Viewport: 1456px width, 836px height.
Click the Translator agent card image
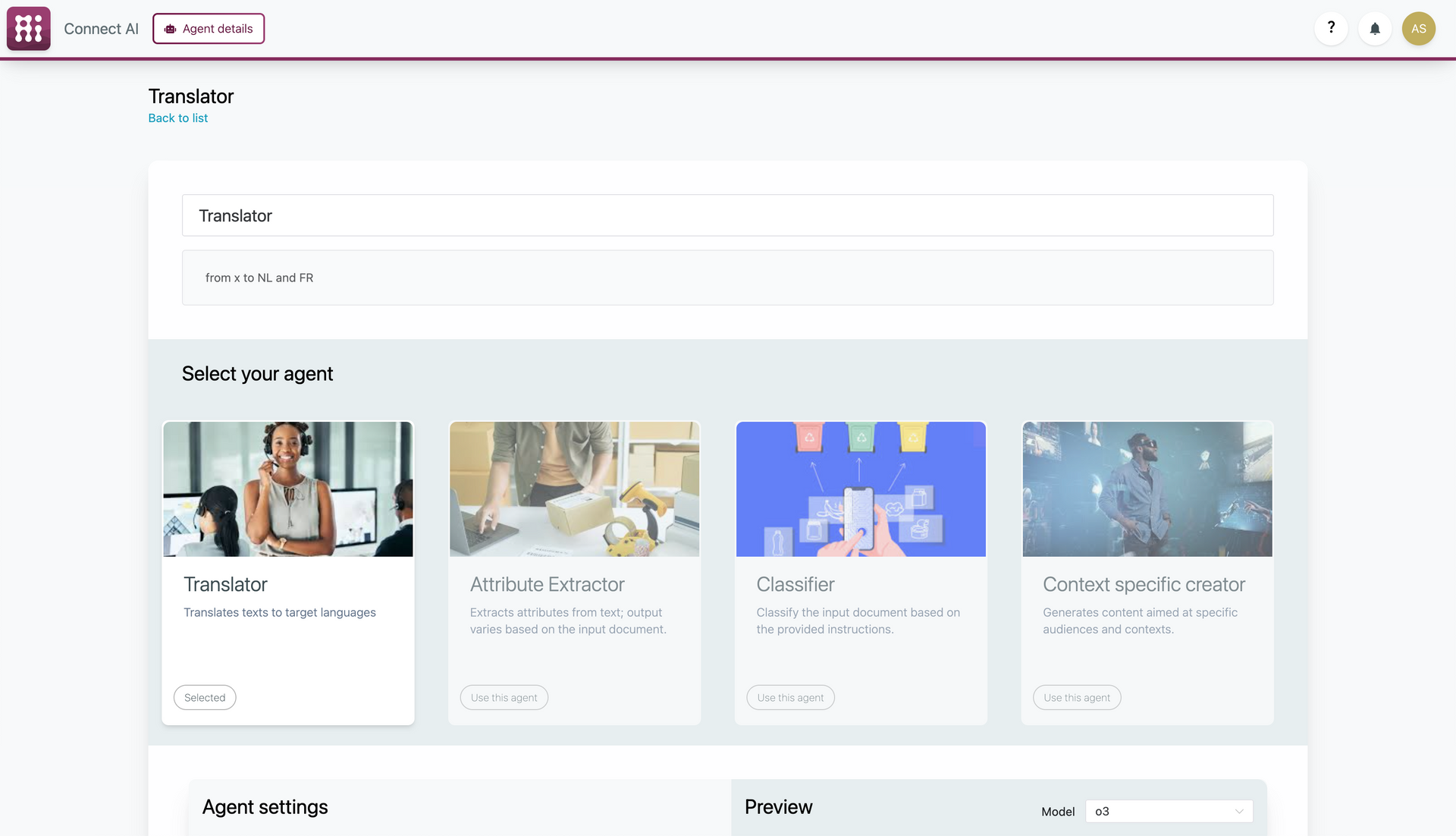click(288, 489)
